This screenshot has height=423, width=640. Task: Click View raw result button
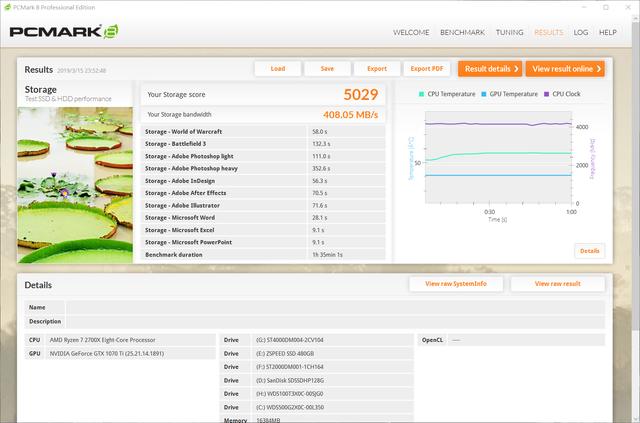tap(558, 284)
